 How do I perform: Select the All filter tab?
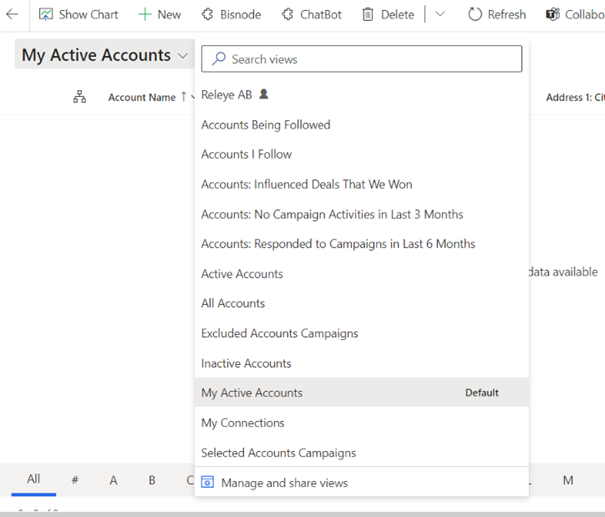(x=33, y=479)
